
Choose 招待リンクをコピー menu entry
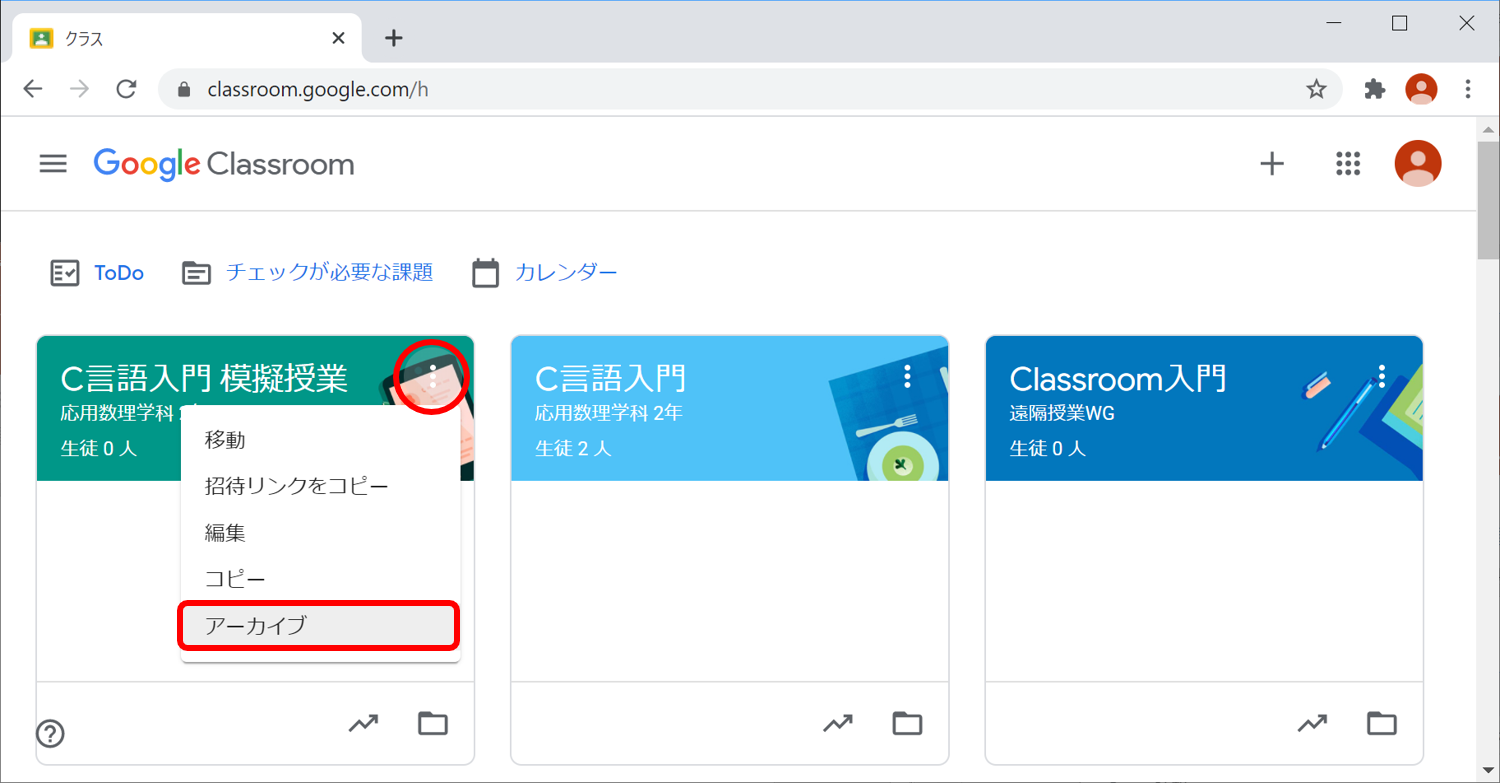point(320,487)
